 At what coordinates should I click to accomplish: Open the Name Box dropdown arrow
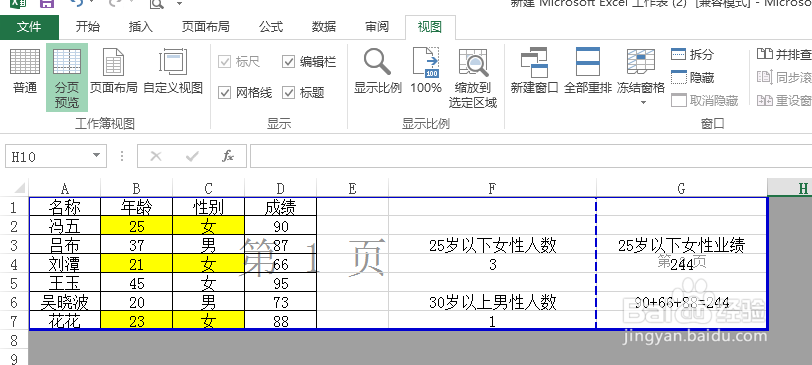[x=96, y=156]
